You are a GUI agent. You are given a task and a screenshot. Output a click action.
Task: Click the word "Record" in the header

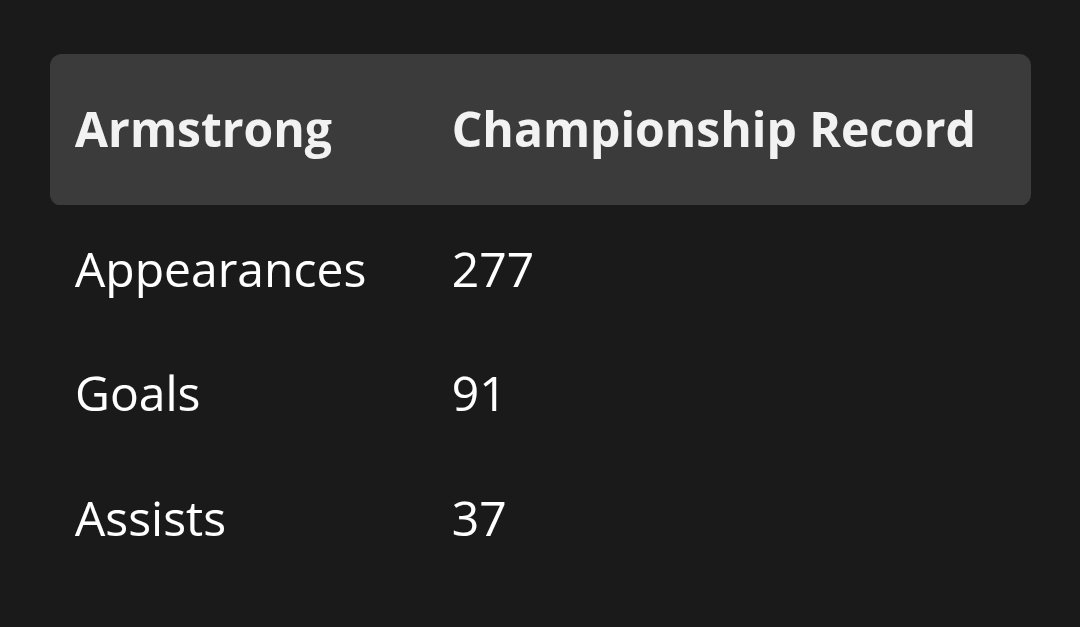[x=892, y=130]
